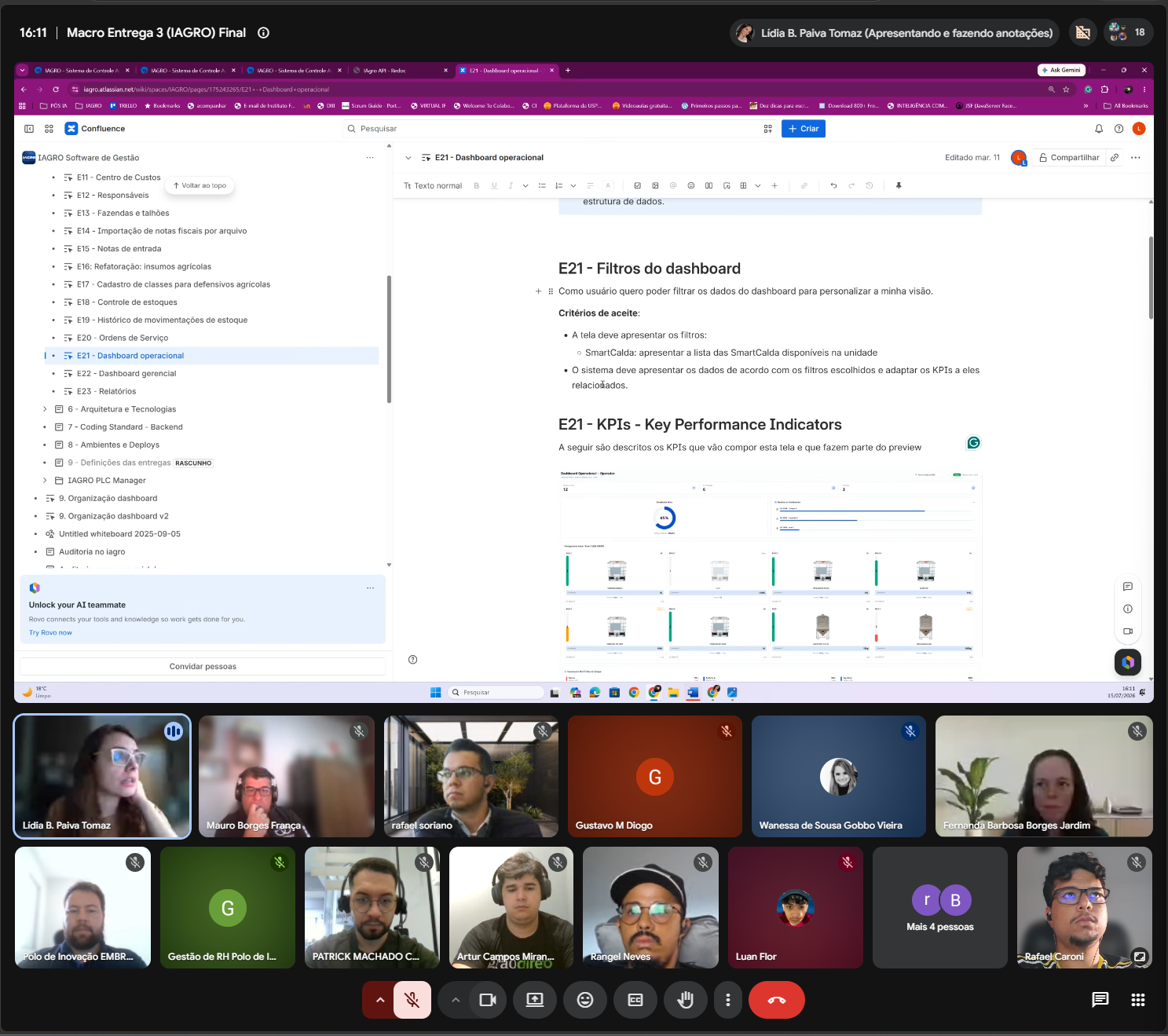Toggle the camera on or off
The image size is (1168, 1036).
click(488, 1000)
